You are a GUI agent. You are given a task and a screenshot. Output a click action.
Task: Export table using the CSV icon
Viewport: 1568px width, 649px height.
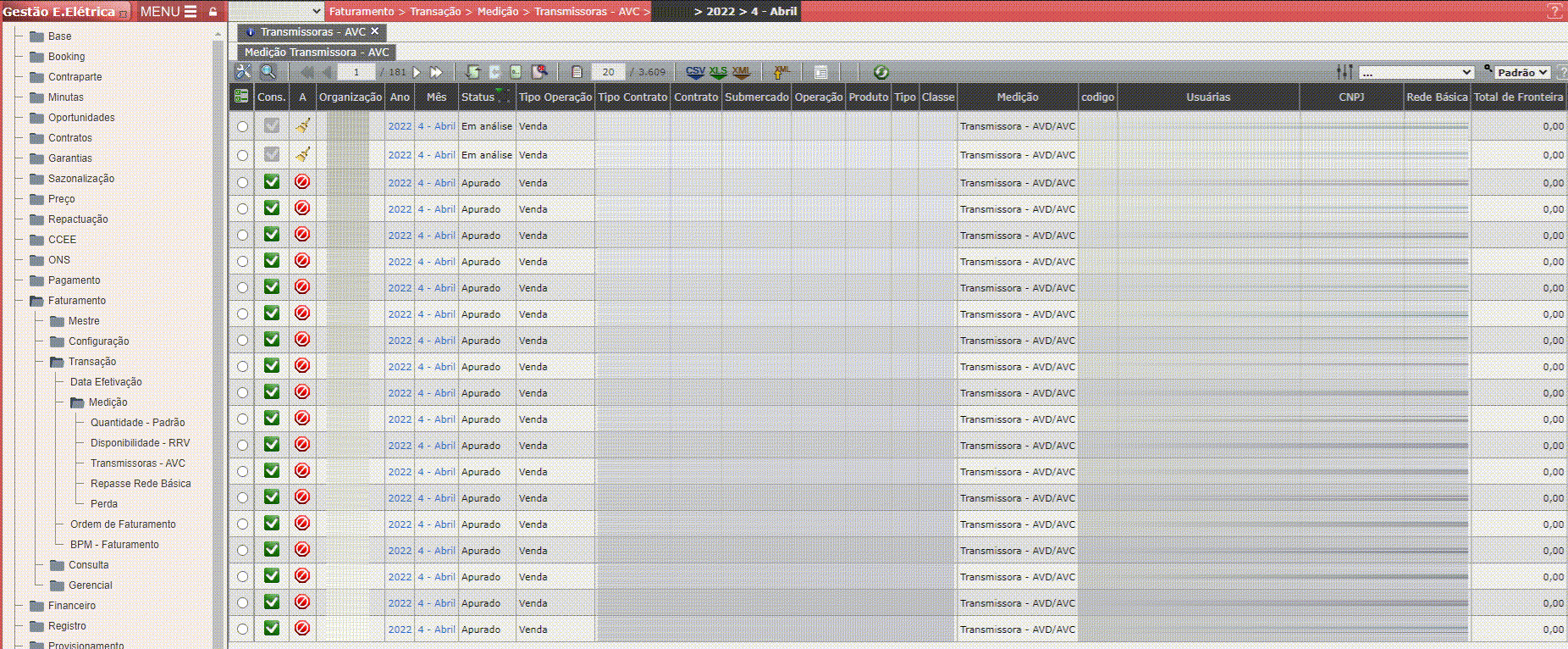[x=695, y=72]
